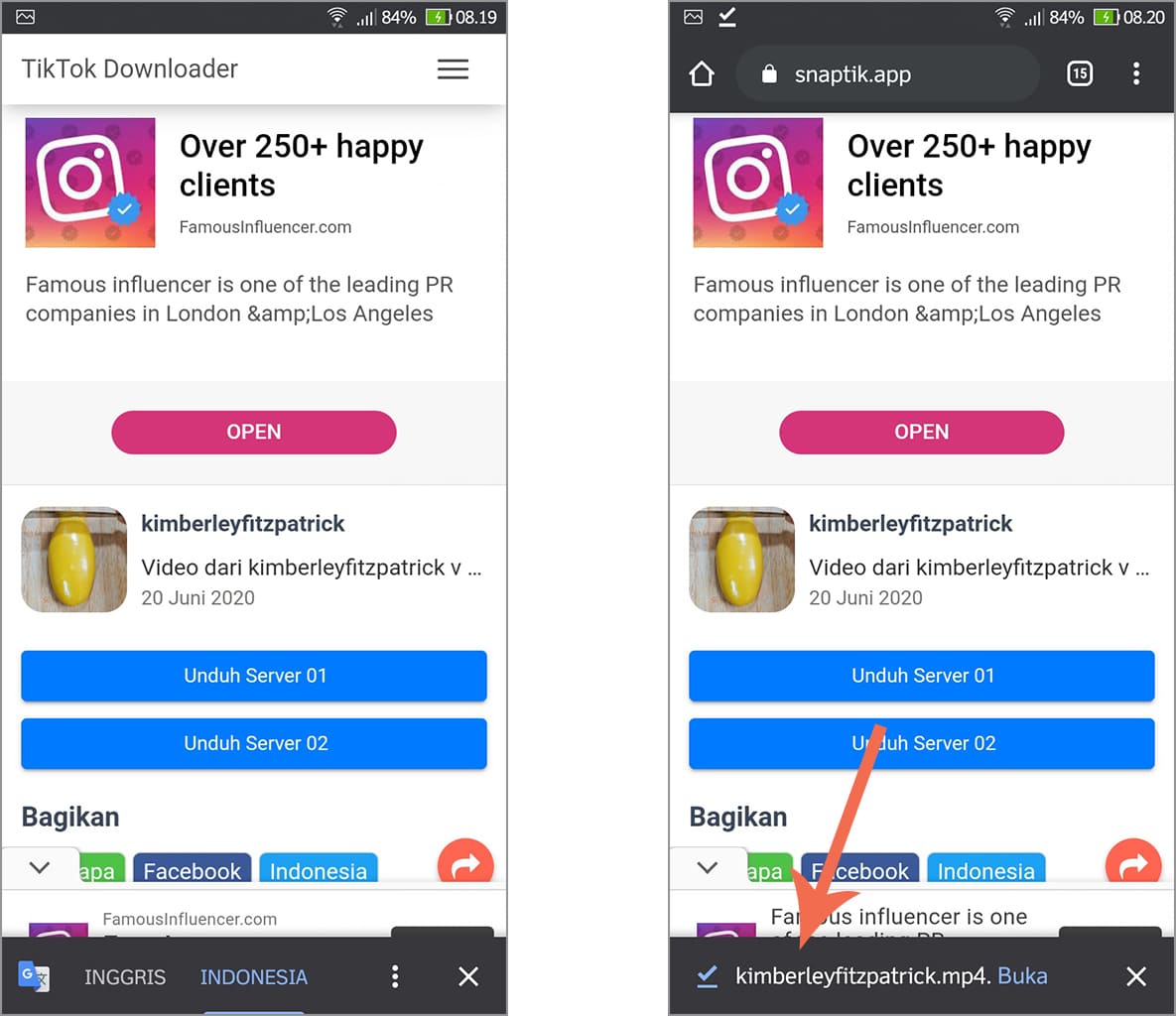Collapse the ad chevron in right screen
Viewport: 1176px width, 1016px height.
[708, 867]
